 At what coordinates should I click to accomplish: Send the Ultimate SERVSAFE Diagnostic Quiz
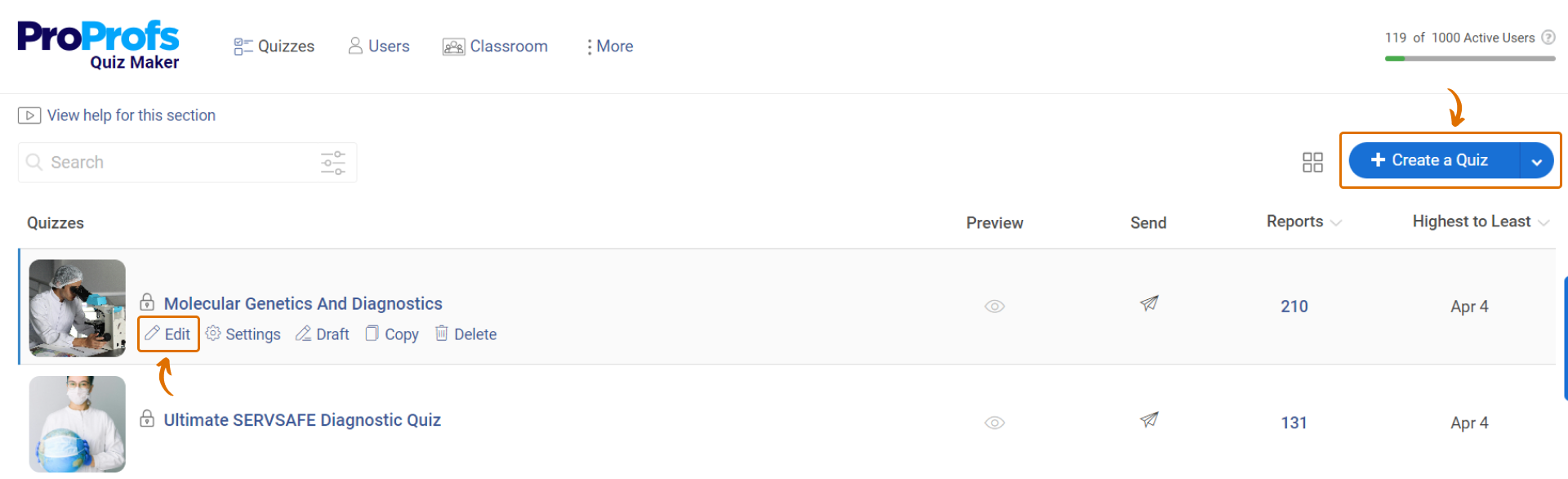[x=1149, y=420]
